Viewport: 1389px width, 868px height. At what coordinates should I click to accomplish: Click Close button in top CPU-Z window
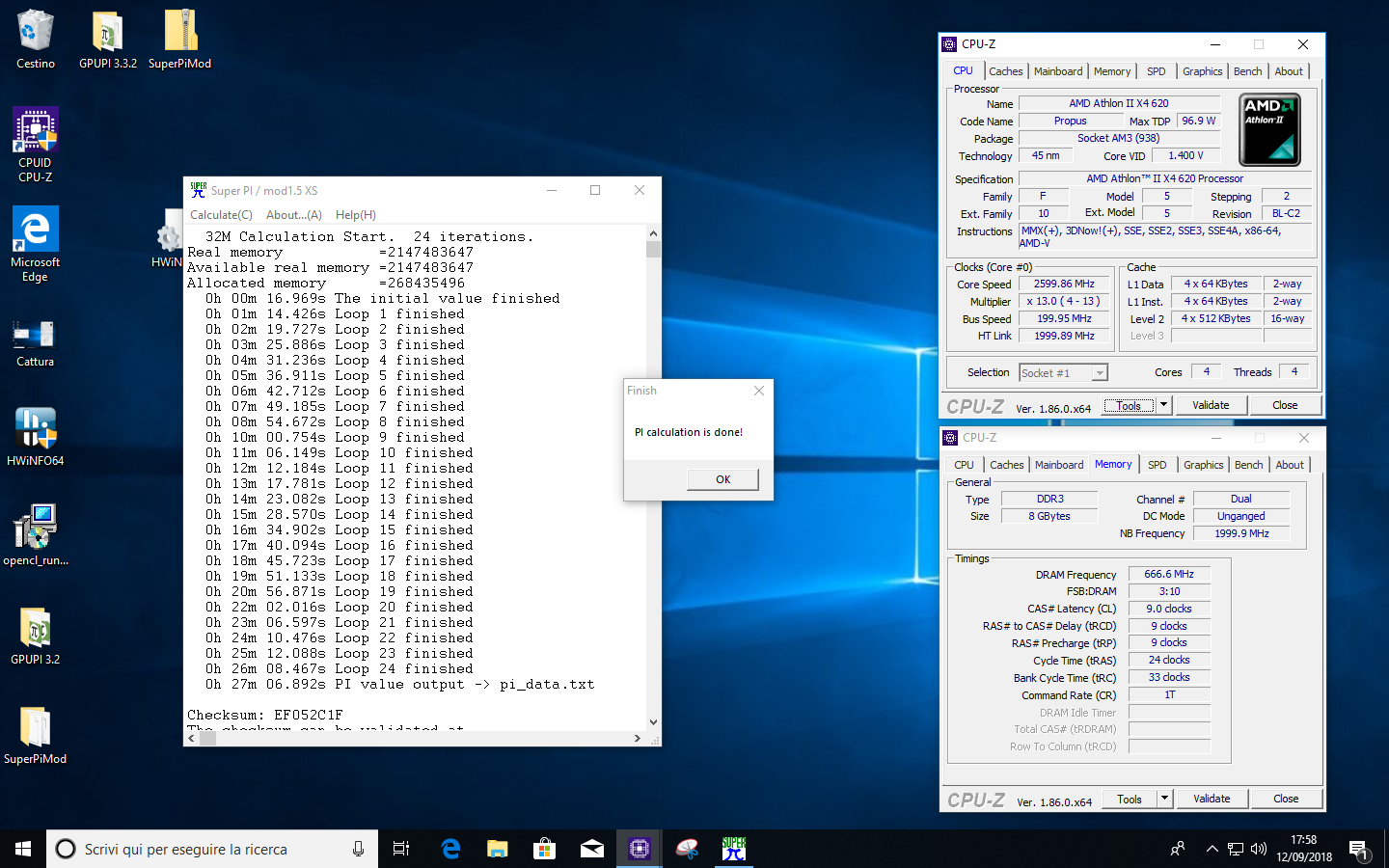tap(1285, 405)
